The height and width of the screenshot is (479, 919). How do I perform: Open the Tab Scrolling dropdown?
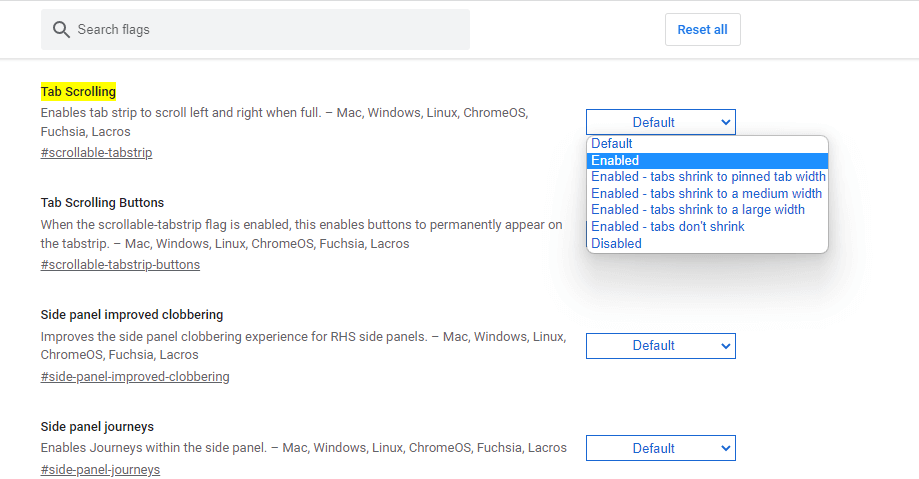click(x=660, y=122)
